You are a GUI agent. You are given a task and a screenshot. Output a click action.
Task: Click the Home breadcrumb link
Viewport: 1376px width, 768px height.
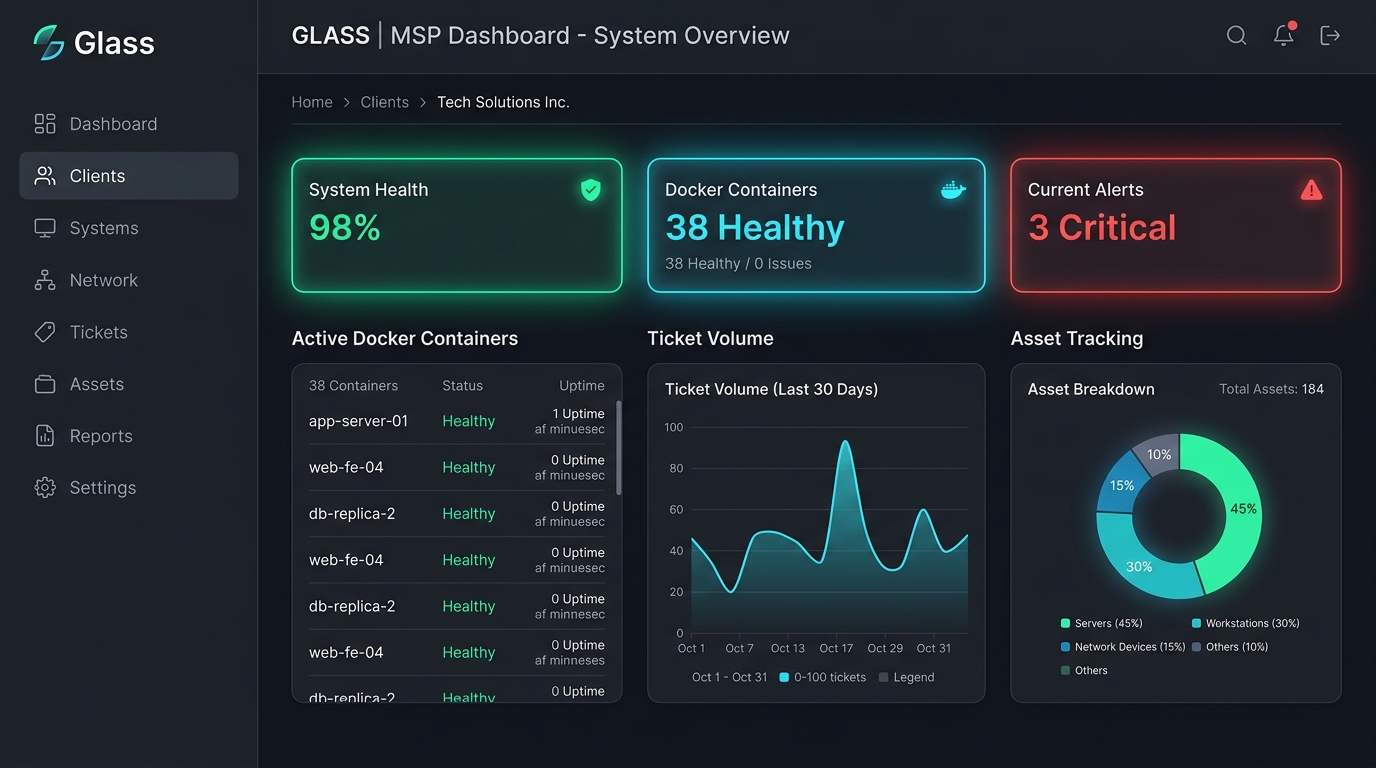(x=312, y=102)
